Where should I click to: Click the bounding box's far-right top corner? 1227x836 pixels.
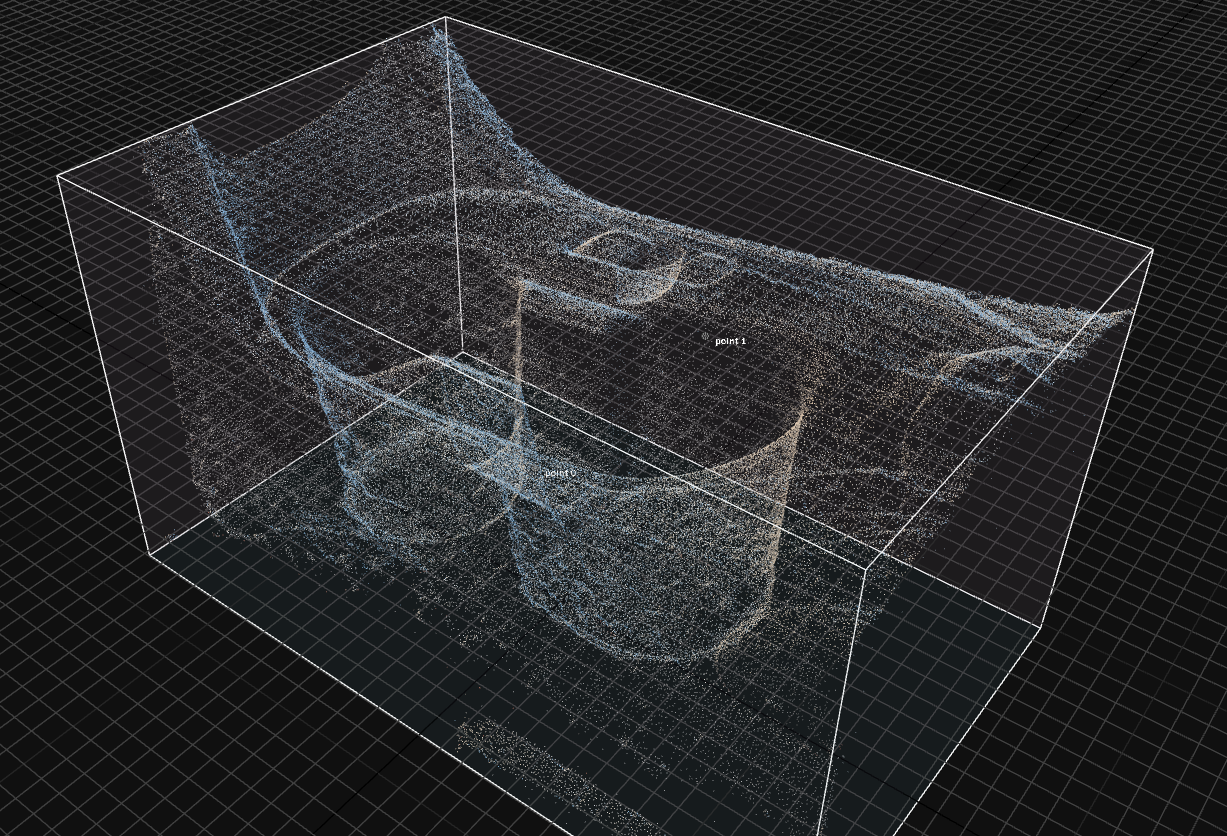(1153, 250)
